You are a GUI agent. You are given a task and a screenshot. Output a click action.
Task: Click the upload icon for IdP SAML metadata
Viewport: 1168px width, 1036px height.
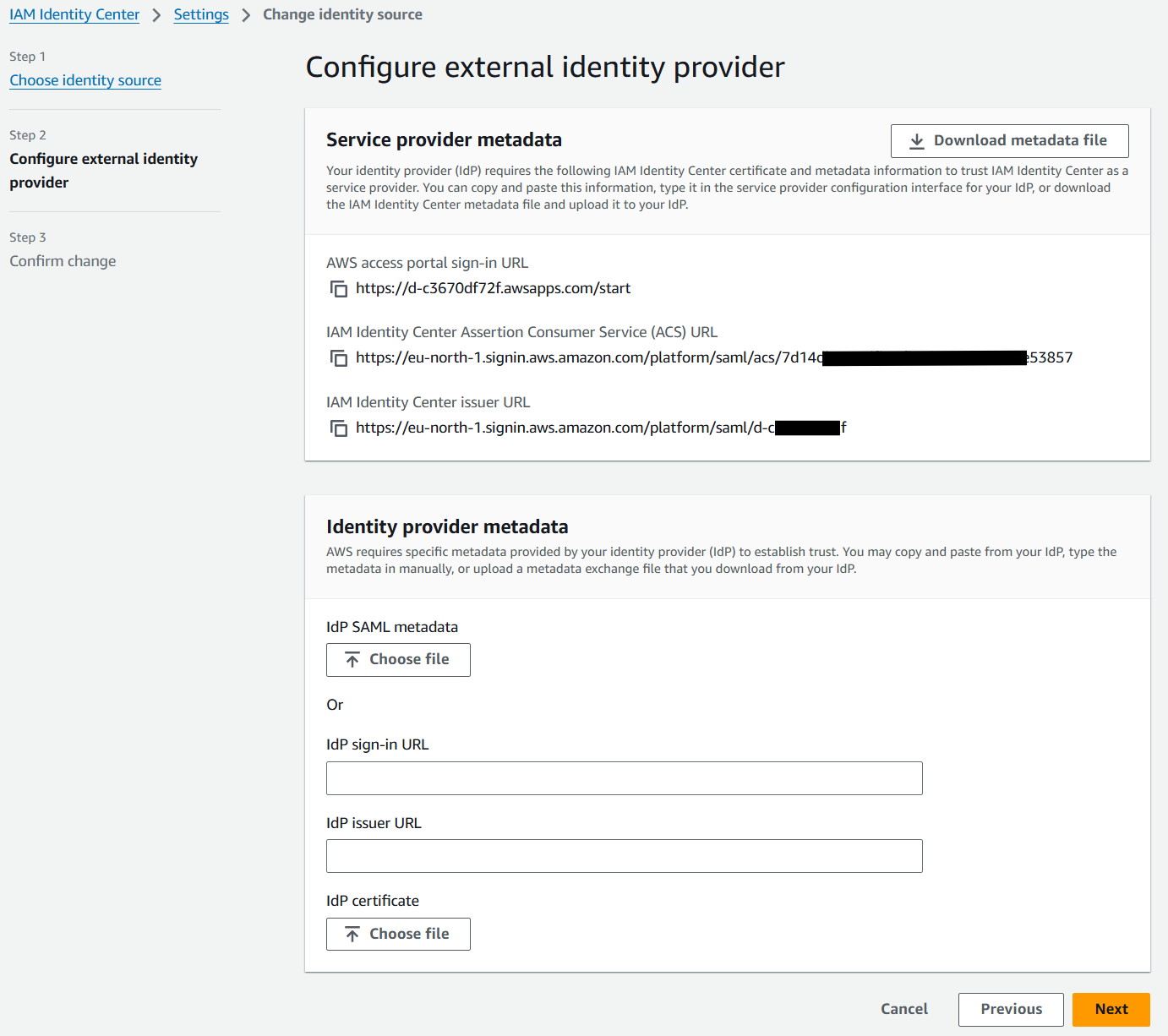click(x=353, y=659)
